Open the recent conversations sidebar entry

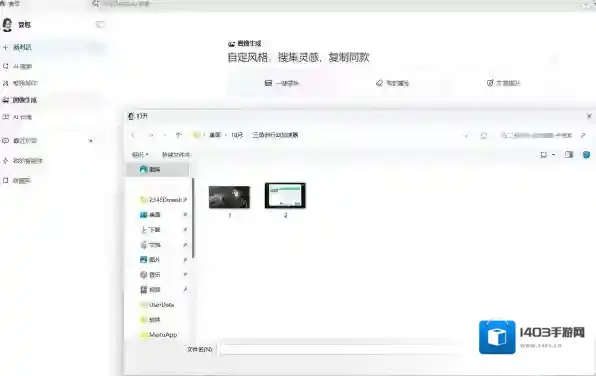pyautogui.click(x=20, y=141)
